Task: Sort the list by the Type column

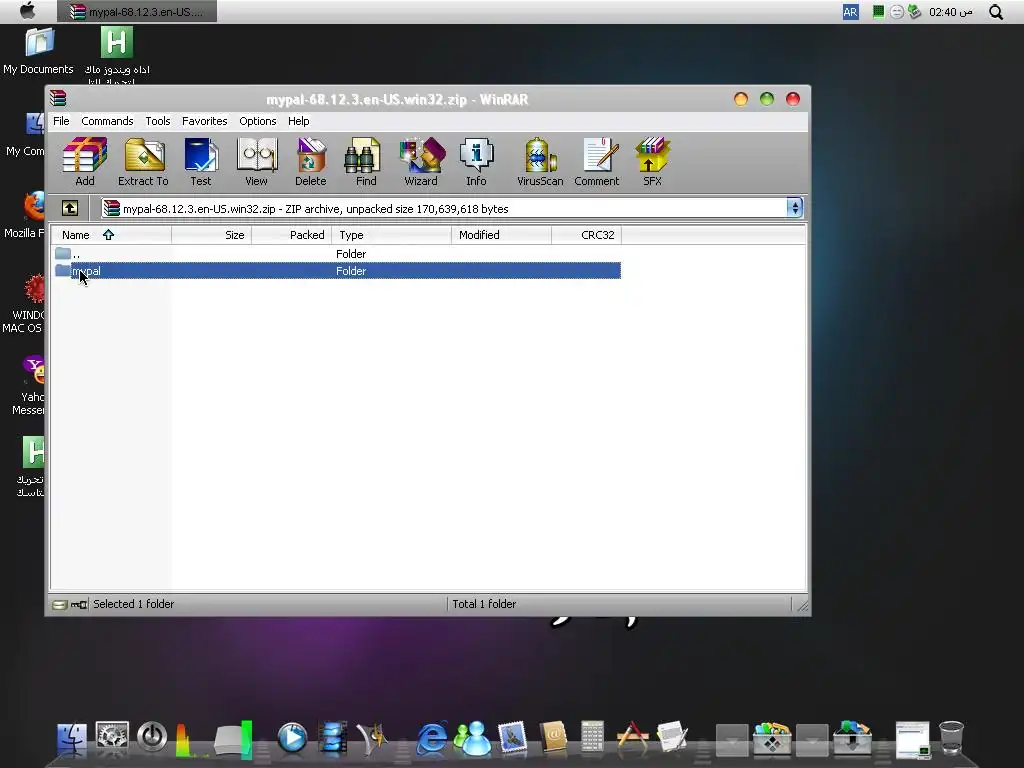Action: point(392,235)
